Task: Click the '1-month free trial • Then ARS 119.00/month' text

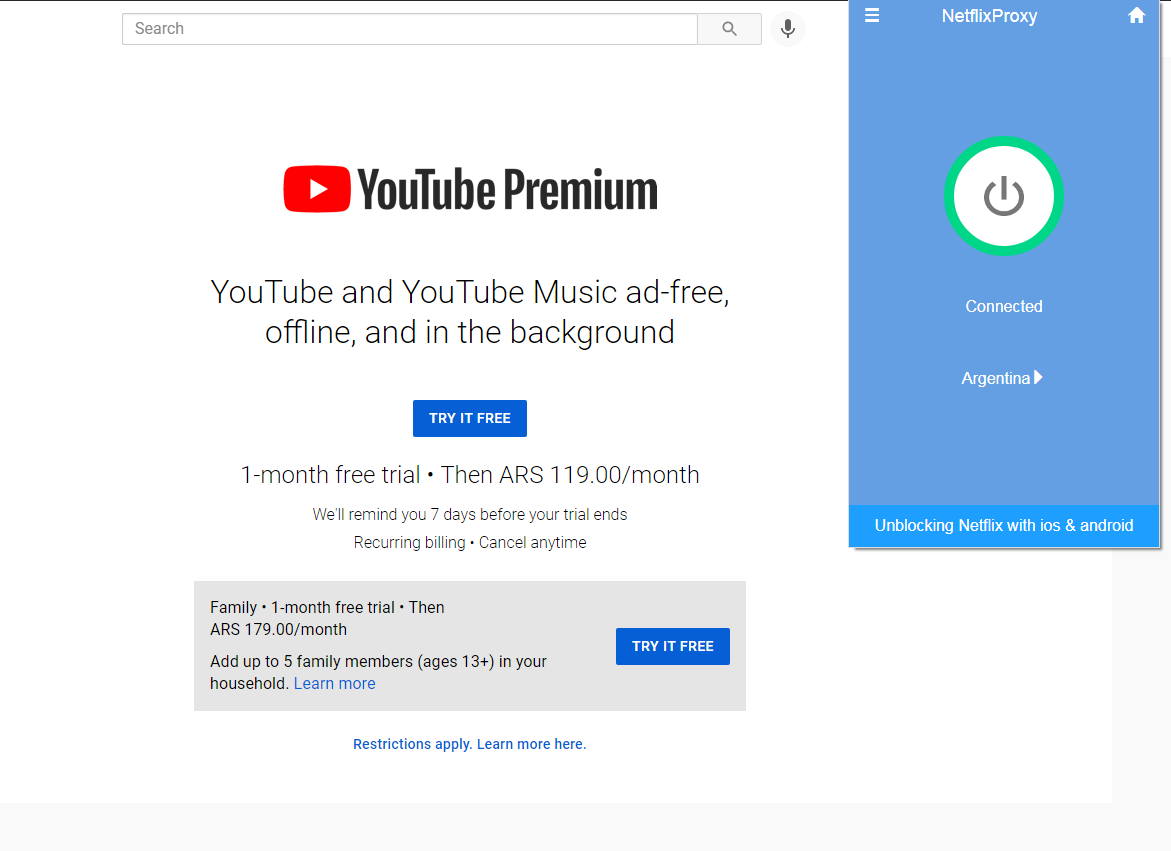Action: click(470, 475)
